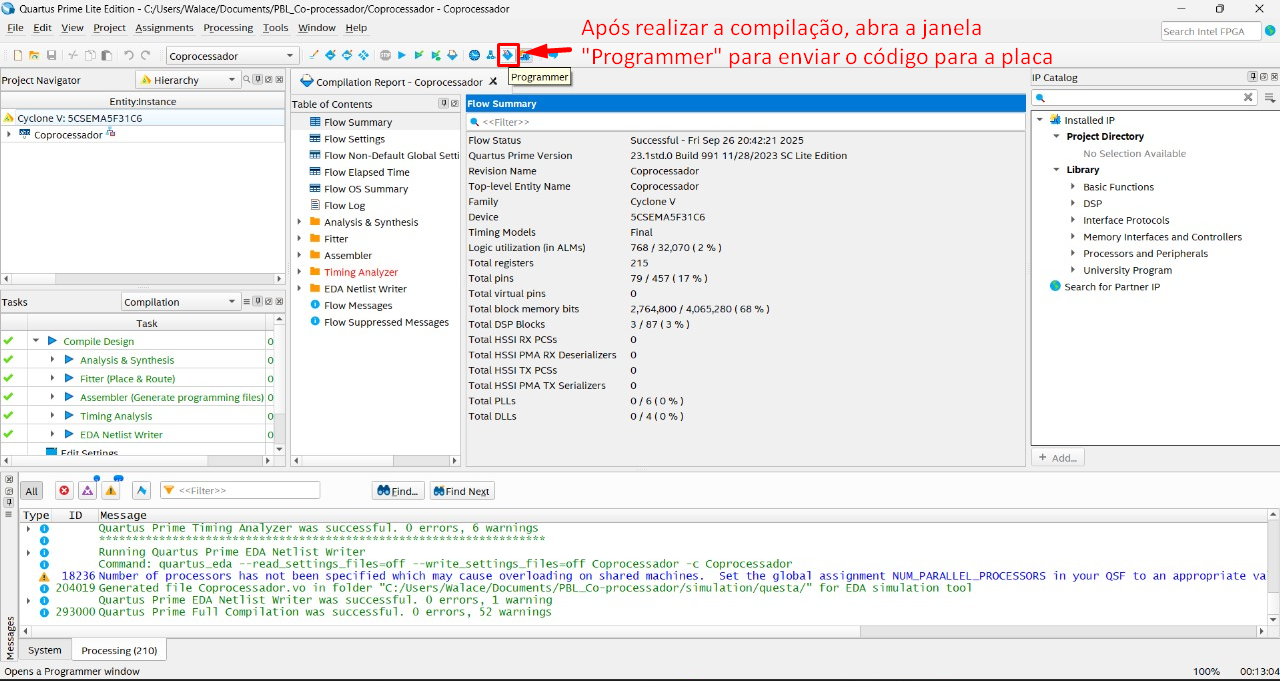Expand the Coprocessador entity node
This screenshot has height=681, width=1280.
point(9,134)
